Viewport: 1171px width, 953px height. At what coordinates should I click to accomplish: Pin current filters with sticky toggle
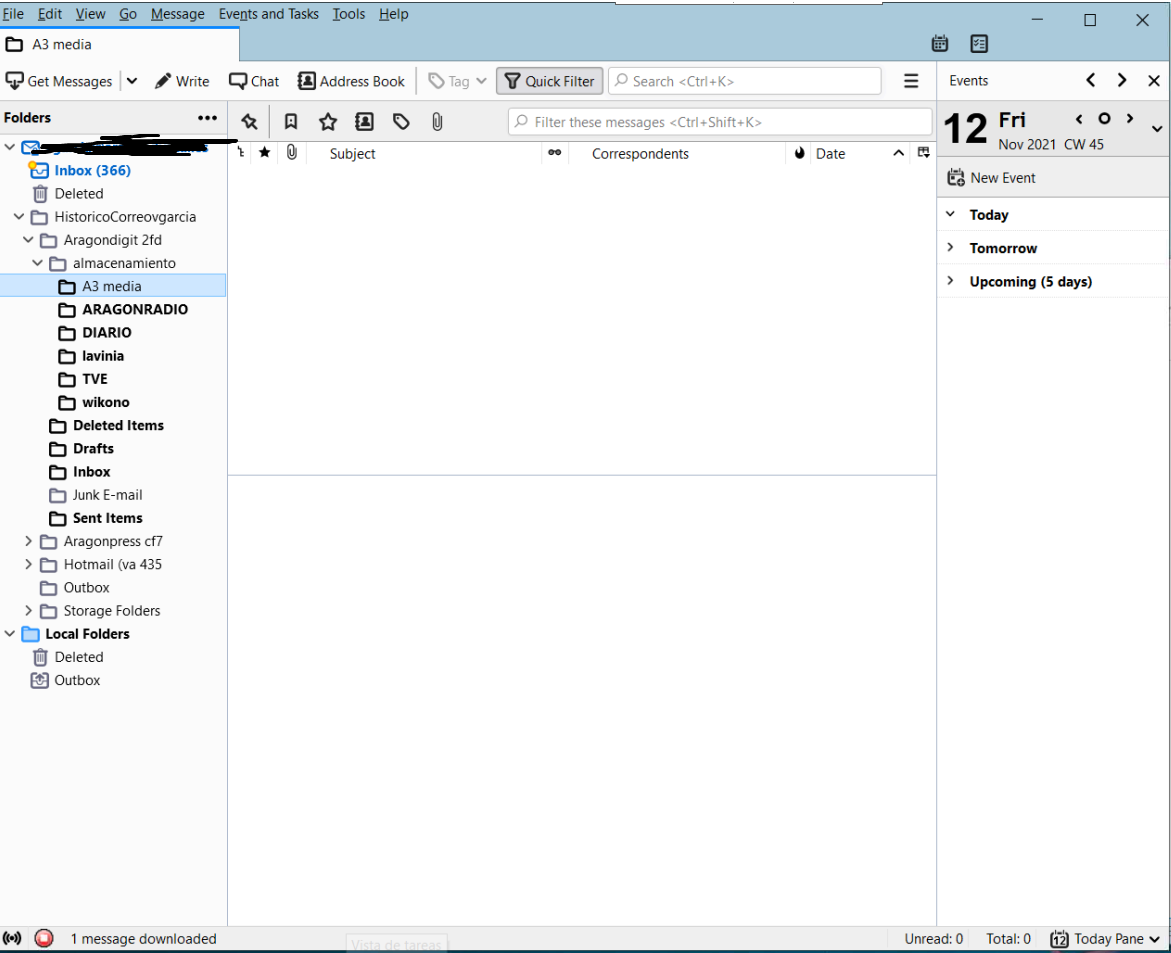point(249,121)
